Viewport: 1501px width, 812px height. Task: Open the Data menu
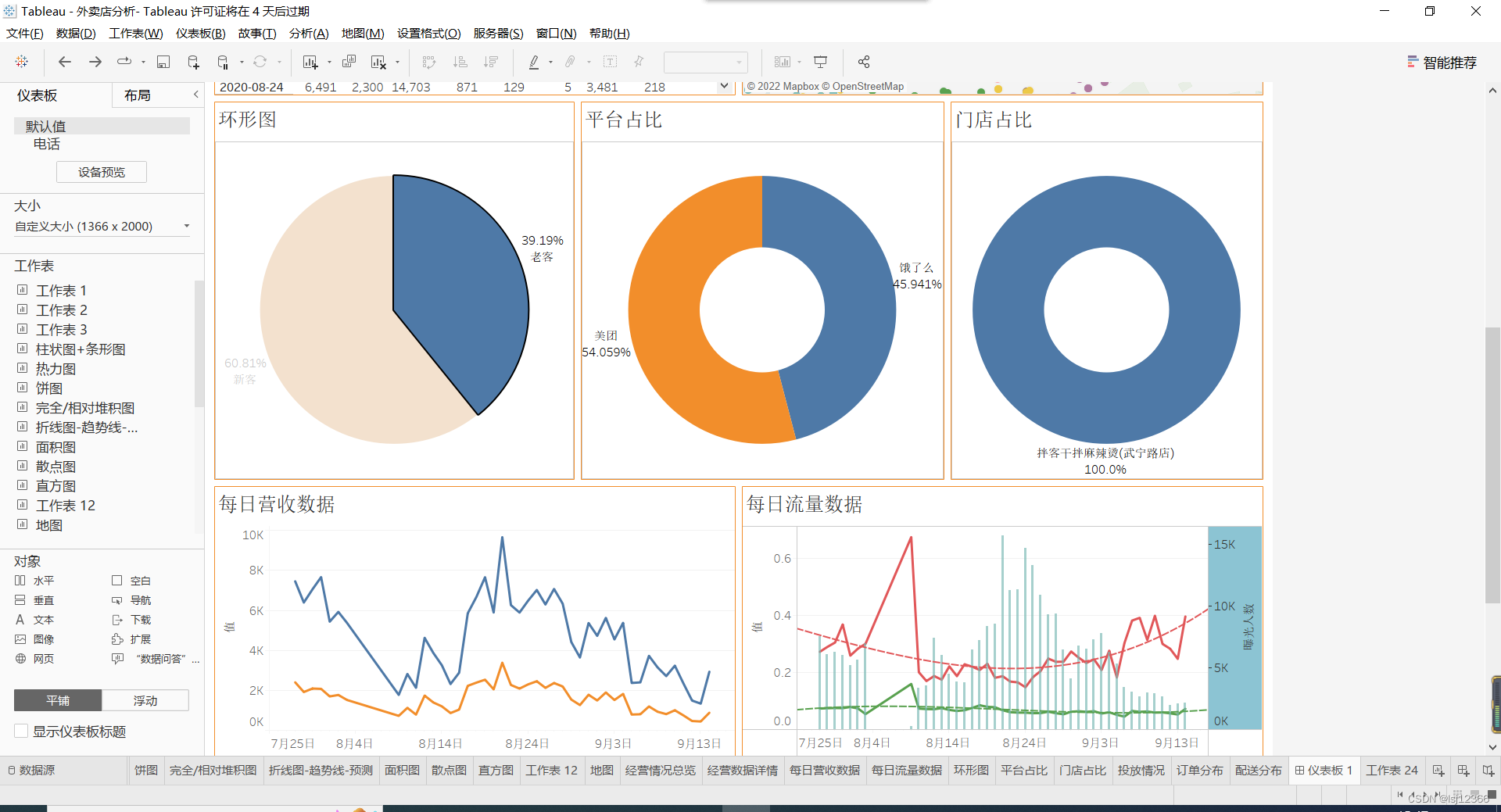[x=76, y=33]
